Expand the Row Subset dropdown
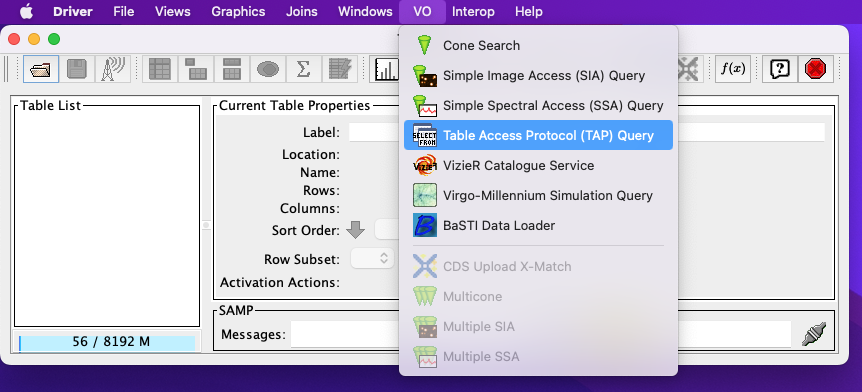Image resolution: width=862 pixels, height=392 pixels. pos(372,258)
